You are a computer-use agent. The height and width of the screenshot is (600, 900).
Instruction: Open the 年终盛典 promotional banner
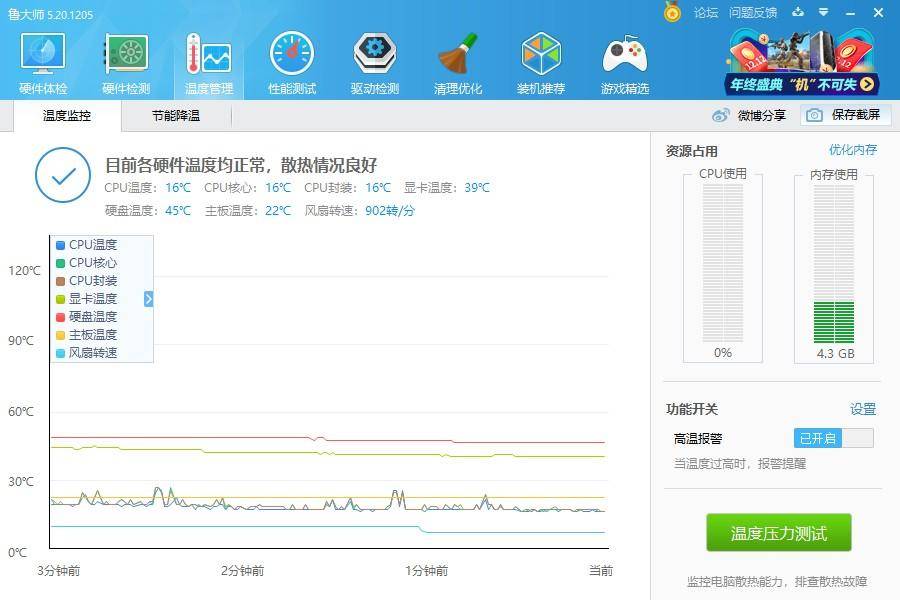pyautogui.click(x=795, y=62)
